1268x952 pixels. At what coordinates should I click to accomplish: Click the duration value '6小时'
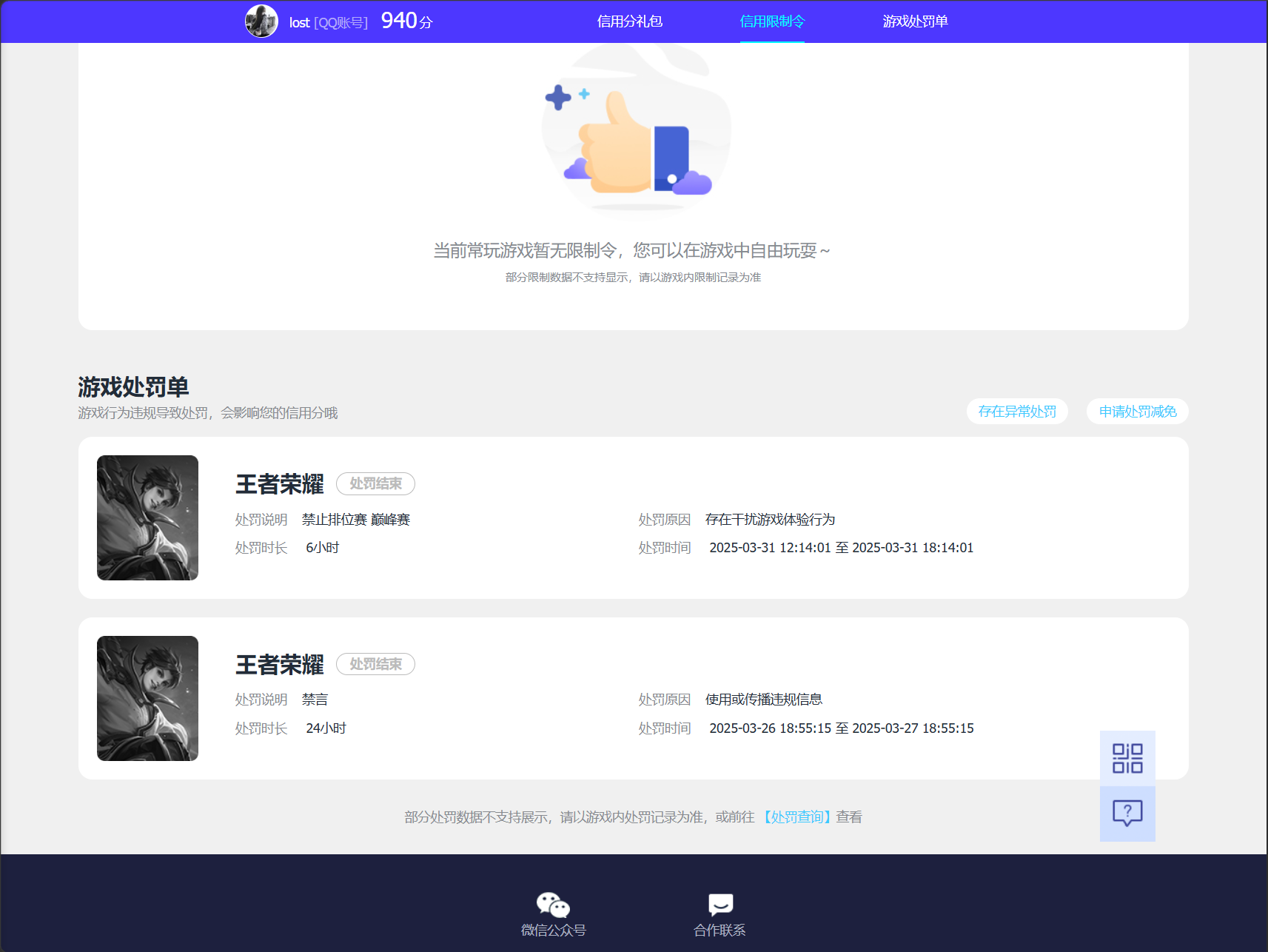pyautogui.click(x=323, y=548)
